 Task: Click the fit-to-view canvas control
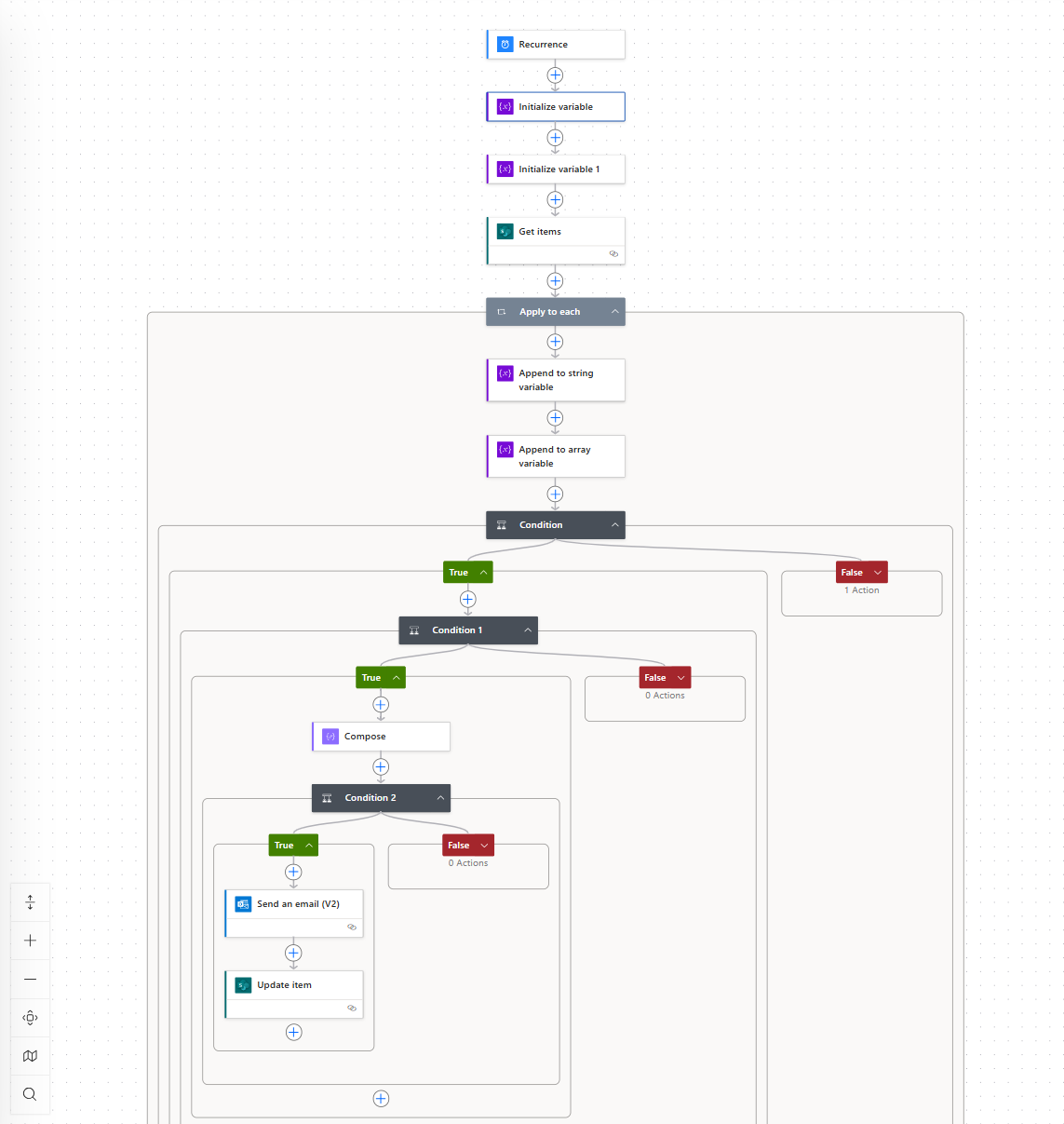[x=30, y=1017]
